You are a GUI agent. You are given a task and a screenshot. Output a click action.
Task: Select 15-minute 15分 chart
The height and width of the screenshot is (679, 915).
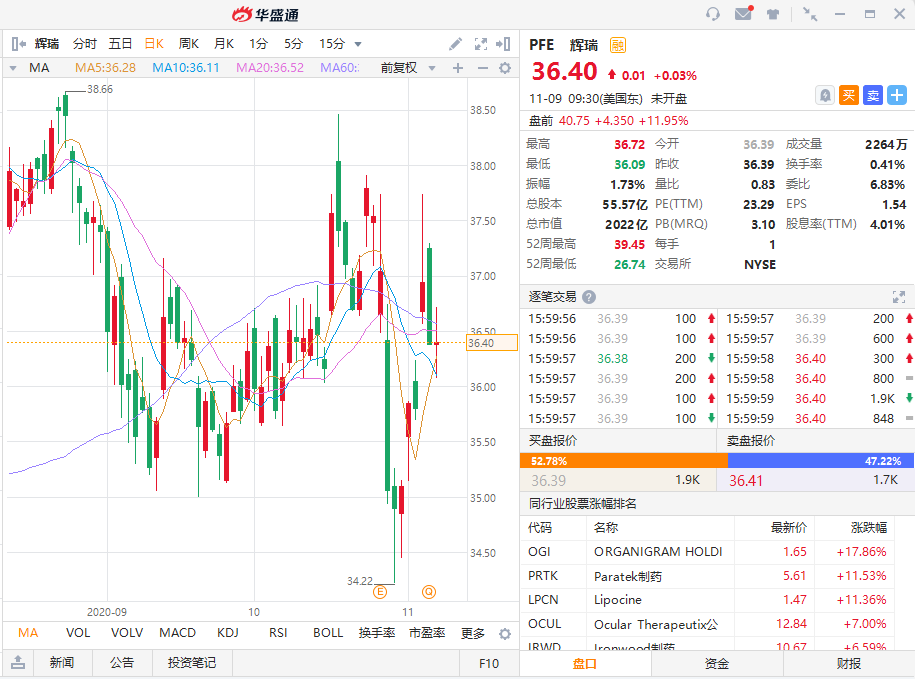pyautogui.click(x=331, y=44)
